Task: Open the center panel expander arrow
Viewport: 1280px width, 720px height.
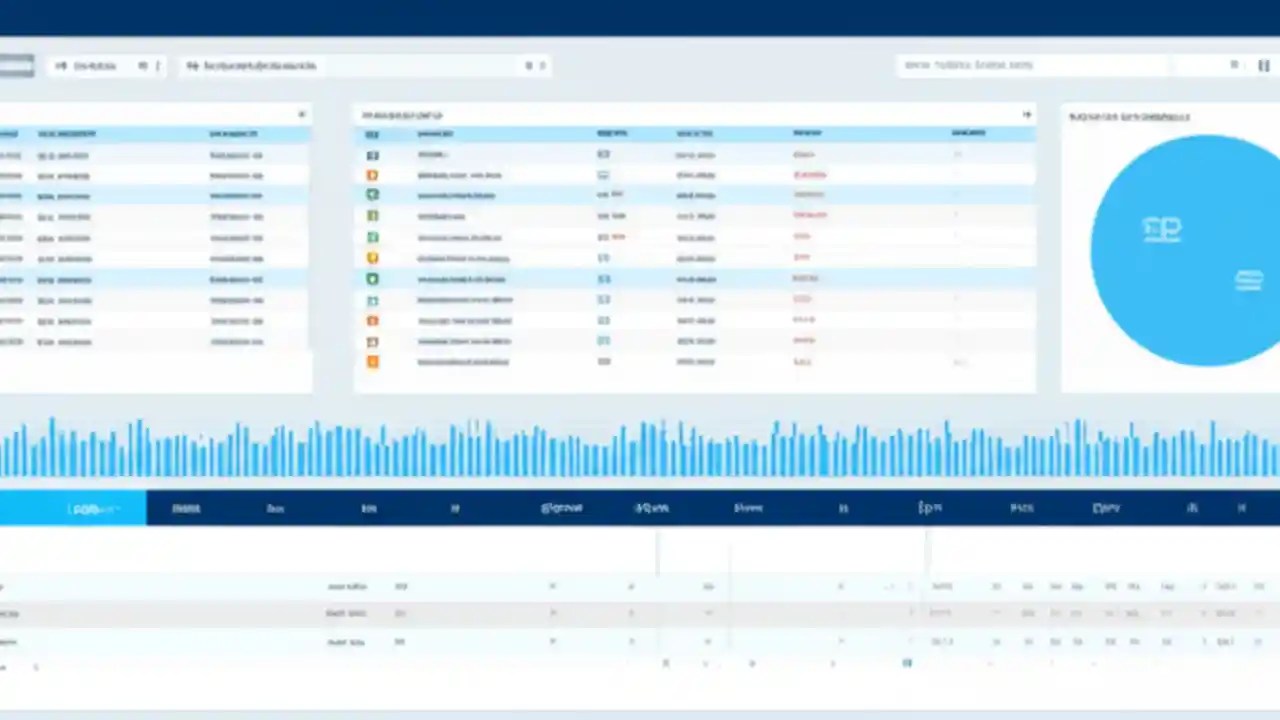Action: click(1026, 114)
